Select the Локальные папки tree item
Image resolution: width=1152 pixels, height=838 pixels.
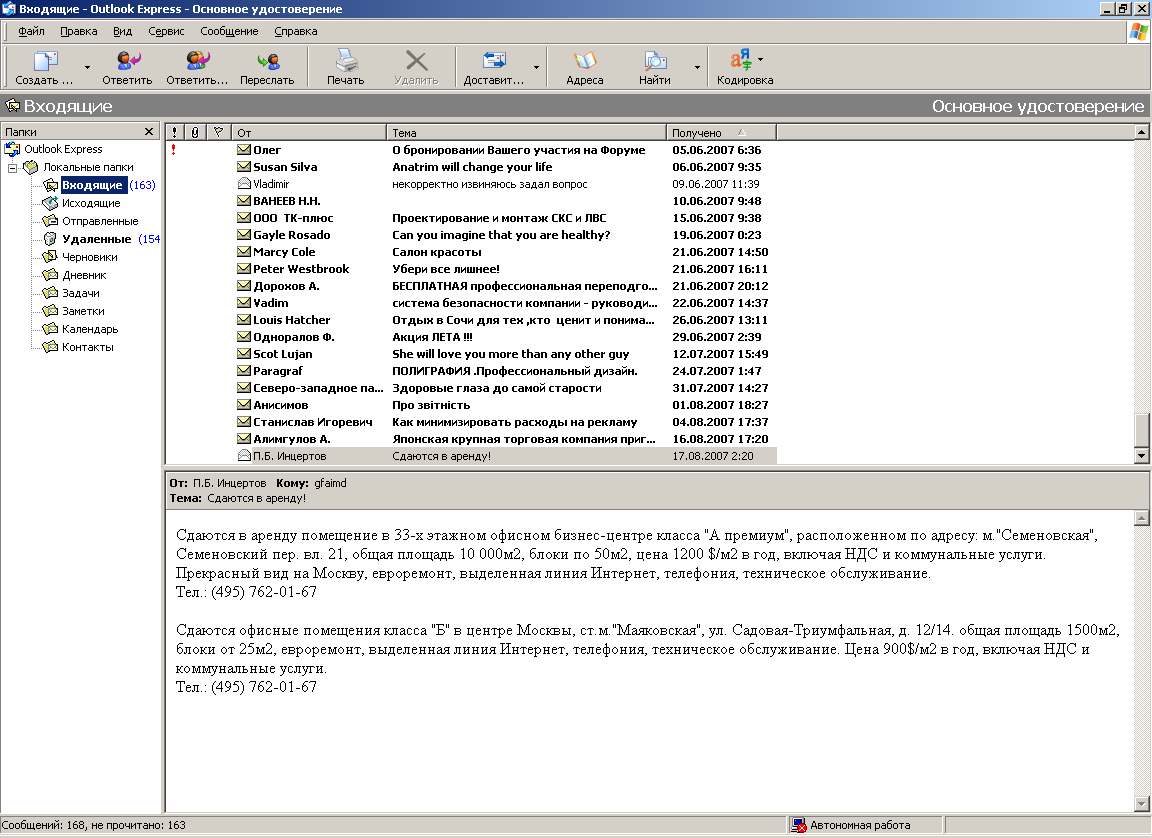(88, 167)
